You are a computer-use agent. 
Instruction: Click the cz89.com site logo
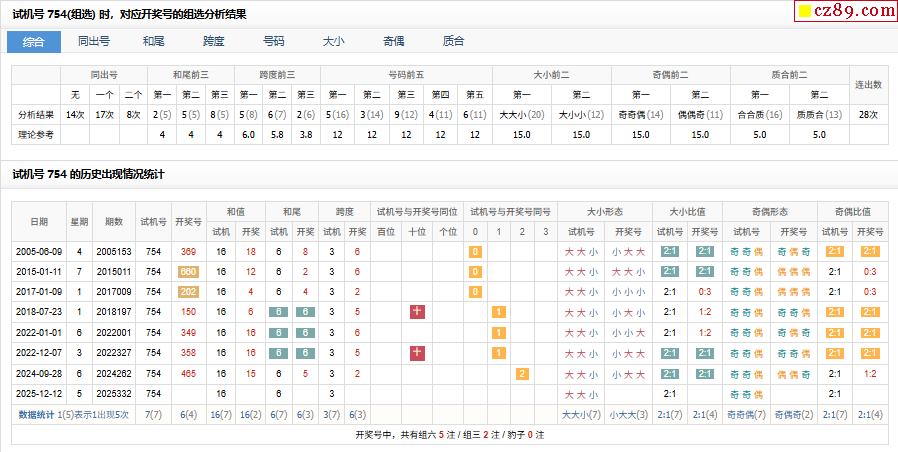click(843, 11)
